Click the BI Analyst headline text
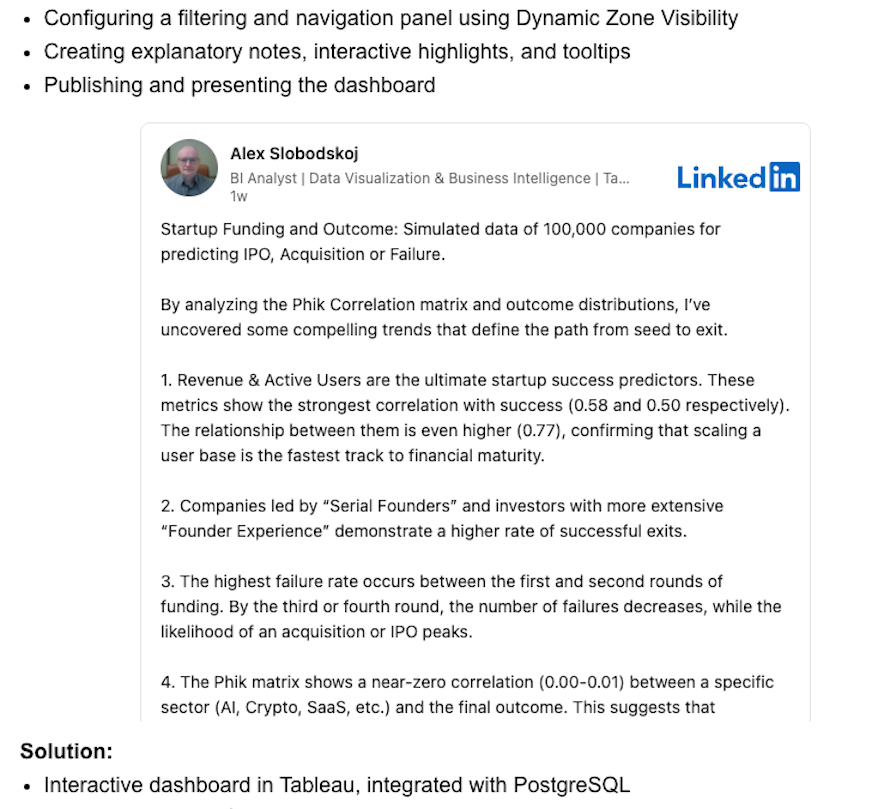 (430, 178)
